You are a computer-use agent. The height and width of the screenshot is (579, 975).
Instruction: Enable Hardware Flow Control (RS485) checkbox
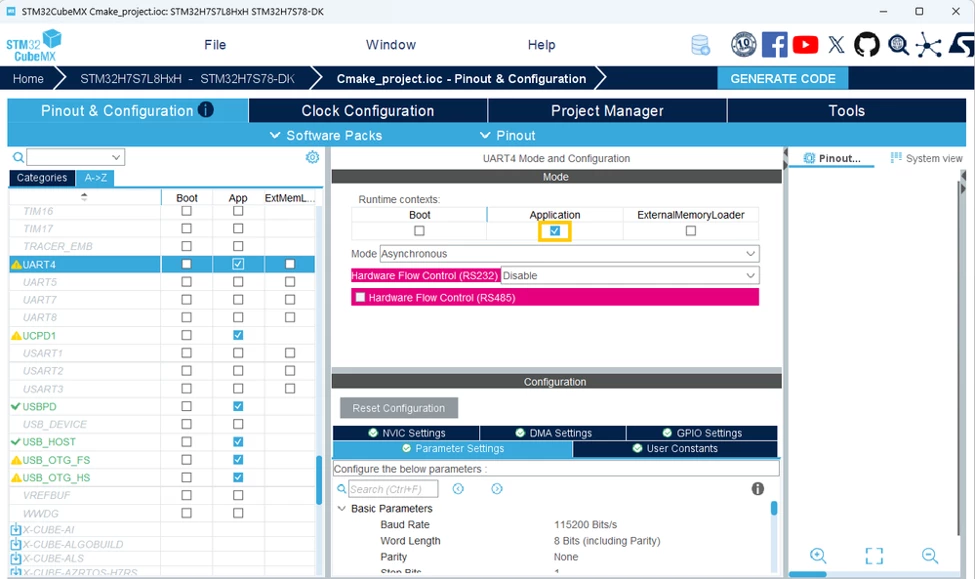pyautogui.click(x=360, y=297)
